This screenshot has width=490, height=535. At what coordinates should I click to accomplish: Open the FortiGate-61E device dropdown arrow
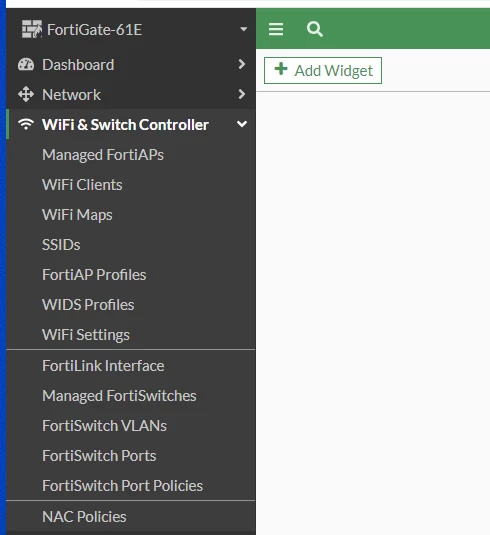[243, 29]
